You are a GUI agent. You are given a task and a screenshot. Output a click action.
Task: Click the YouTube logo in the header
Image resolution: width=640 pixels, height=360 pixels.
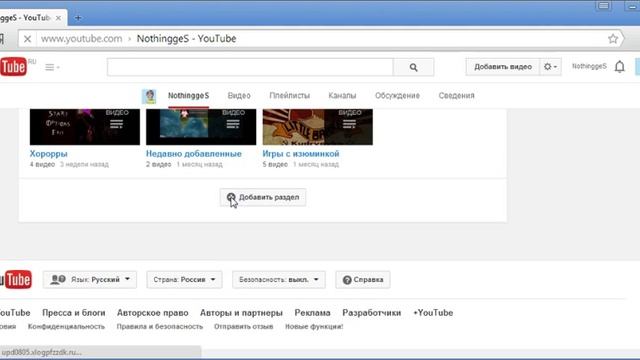[13, 67]
